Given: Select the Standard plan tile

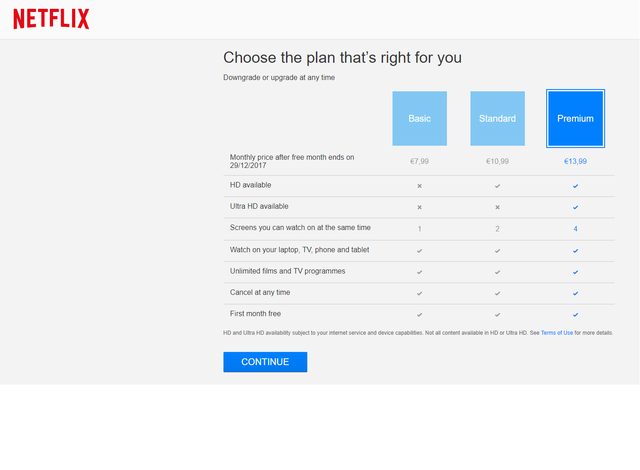Looking at the screenshot, I should pyautogui.click(x=498, y=118).
